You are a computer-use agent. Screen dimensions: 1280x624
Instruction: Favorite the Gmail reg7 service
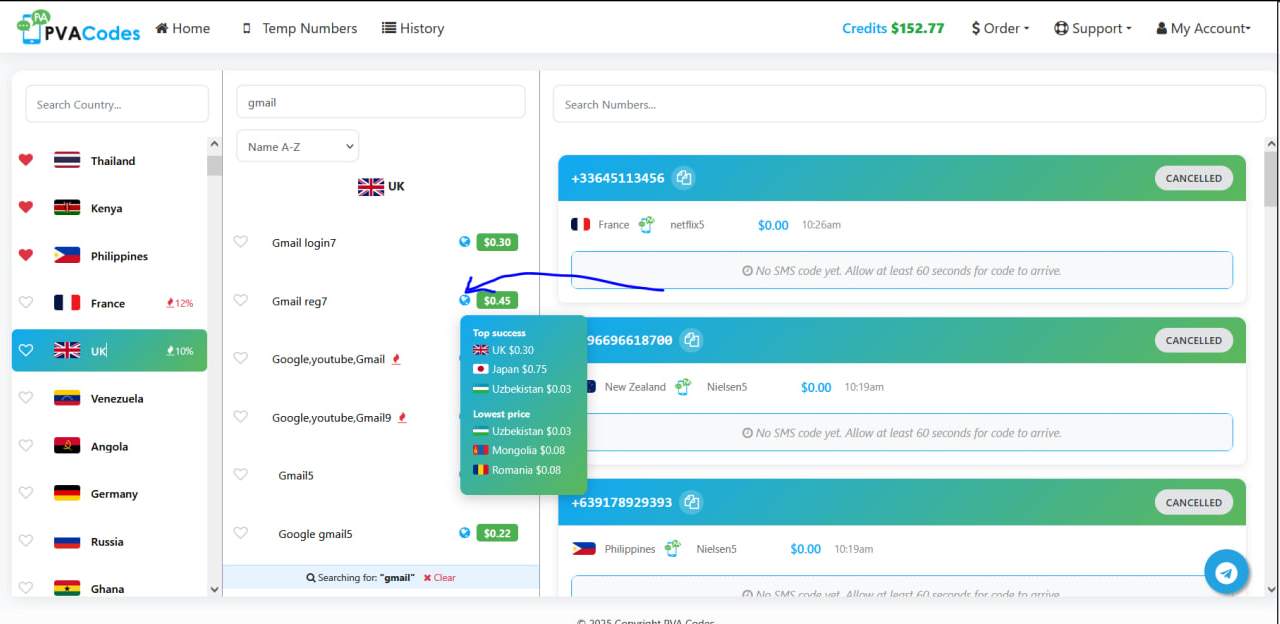tap(240, 300)
